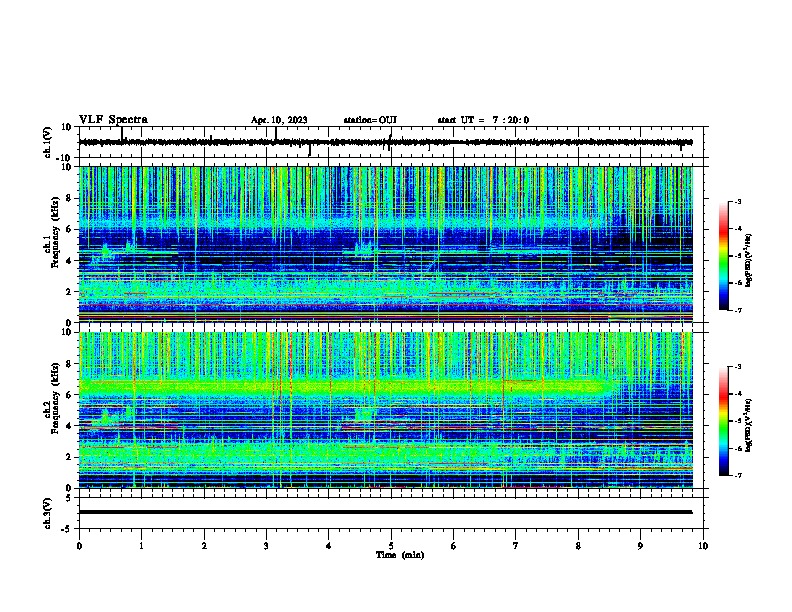Screen dimensions: 792x612
Task: Click time tick label '10' on x-axis
Action: pyautogui.click(x=703, y=546)
